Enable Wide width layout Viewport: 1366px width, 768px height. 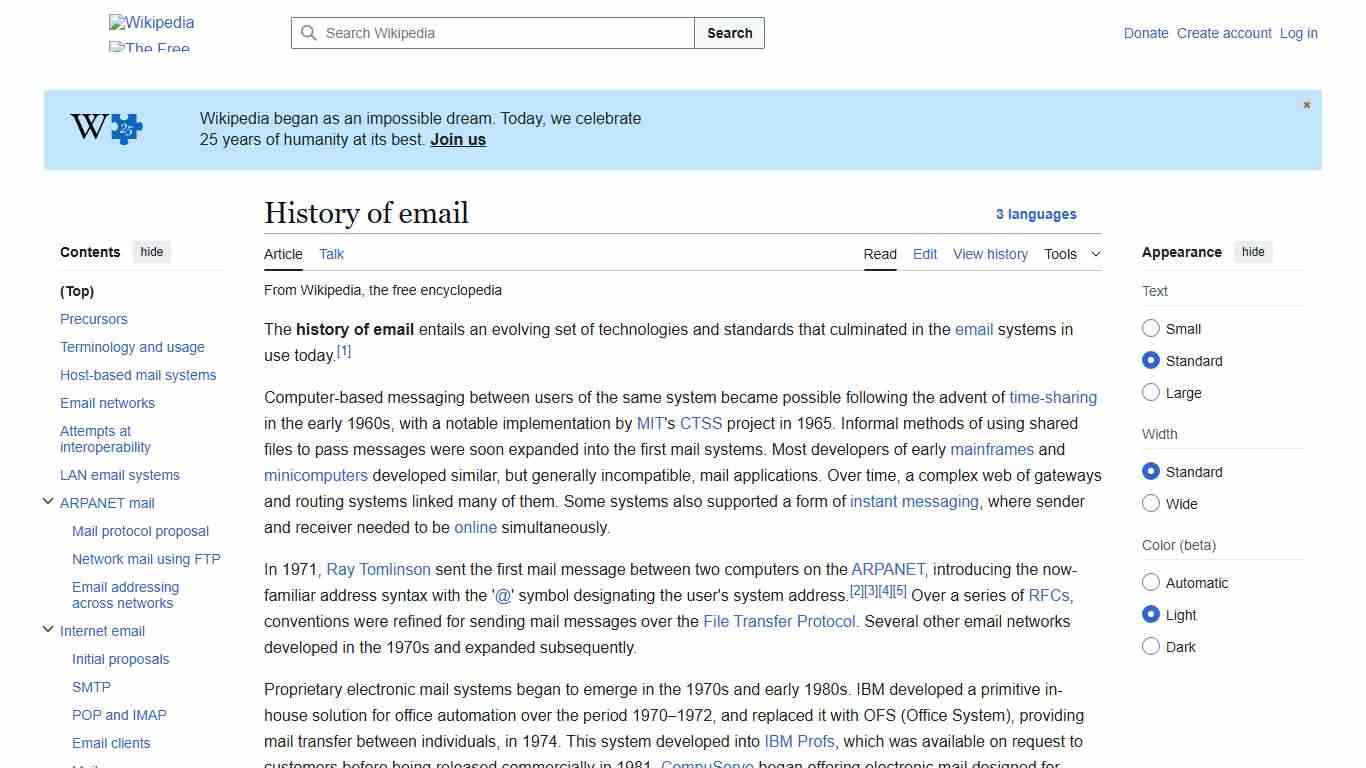click(1151, 503)
